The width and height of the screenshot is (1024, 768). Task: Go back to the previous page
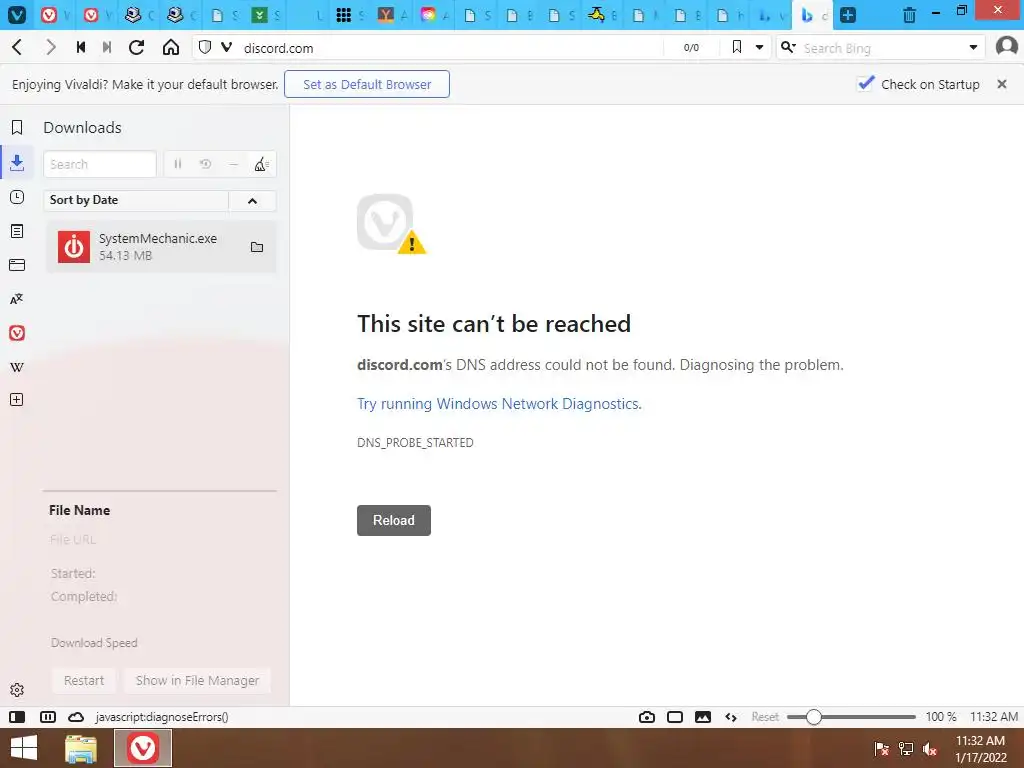18,47
